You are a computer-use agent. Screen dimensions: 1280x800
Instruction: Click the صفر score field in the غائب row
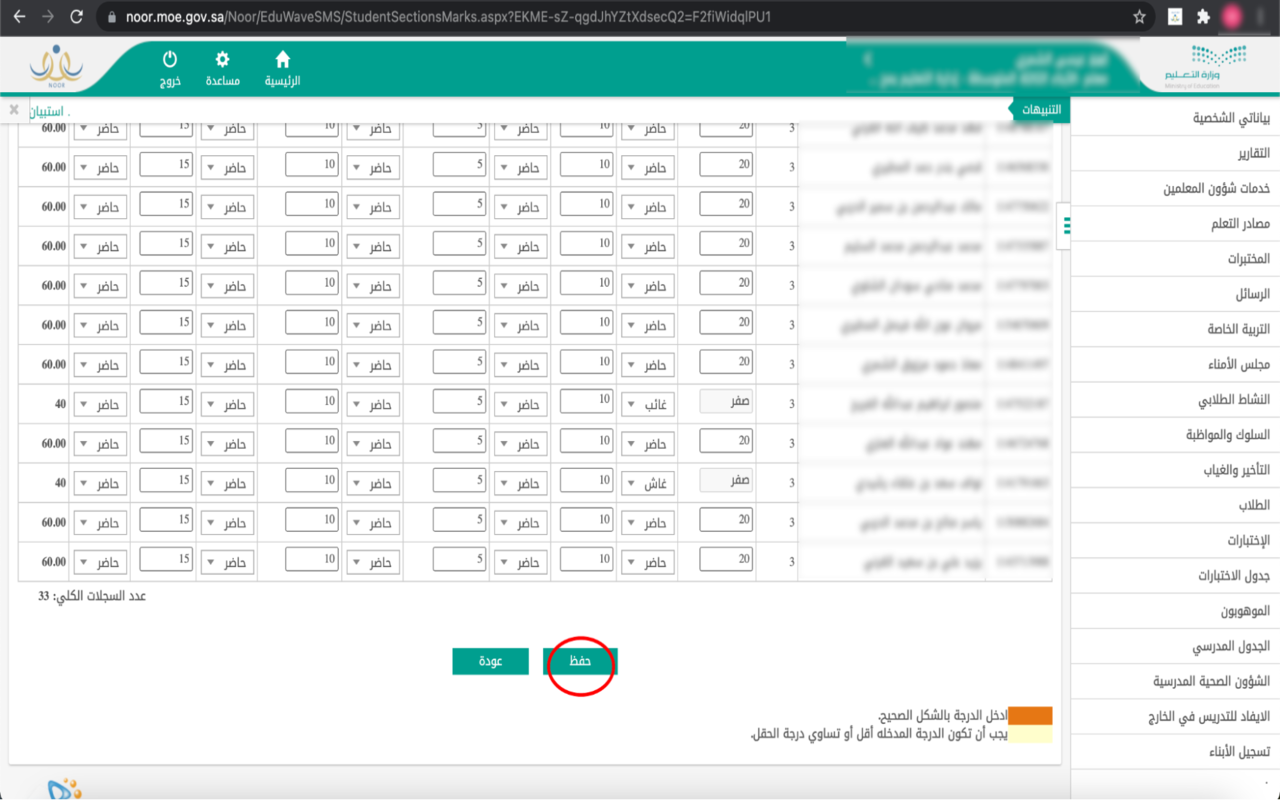[725, 402]
